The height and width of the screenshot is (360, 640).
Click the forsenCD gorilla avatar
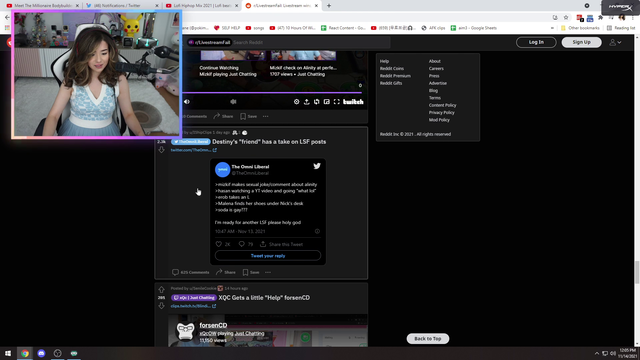[x=185, y=331]
